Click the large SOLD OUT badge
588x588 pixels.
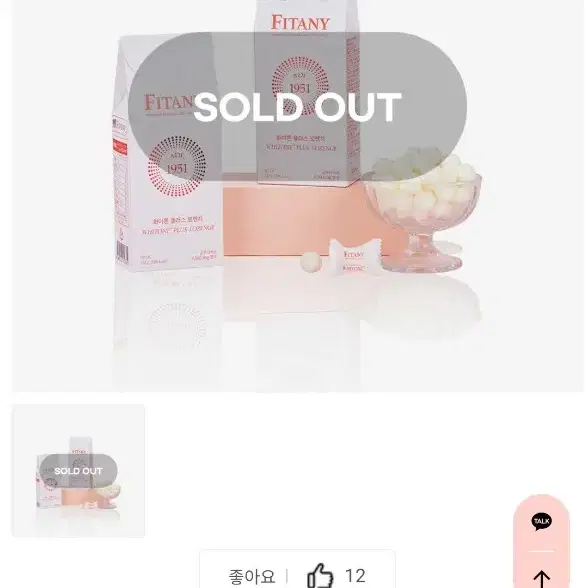pyautogui.click(x=297, y=107)
